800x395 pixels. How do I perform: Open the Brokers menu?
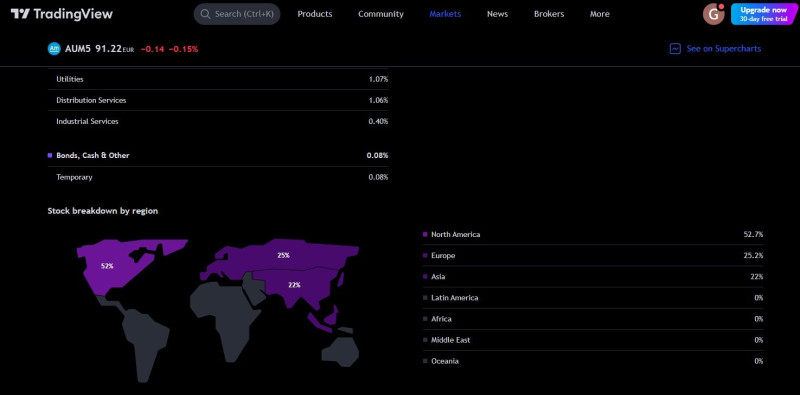(549, 14)
